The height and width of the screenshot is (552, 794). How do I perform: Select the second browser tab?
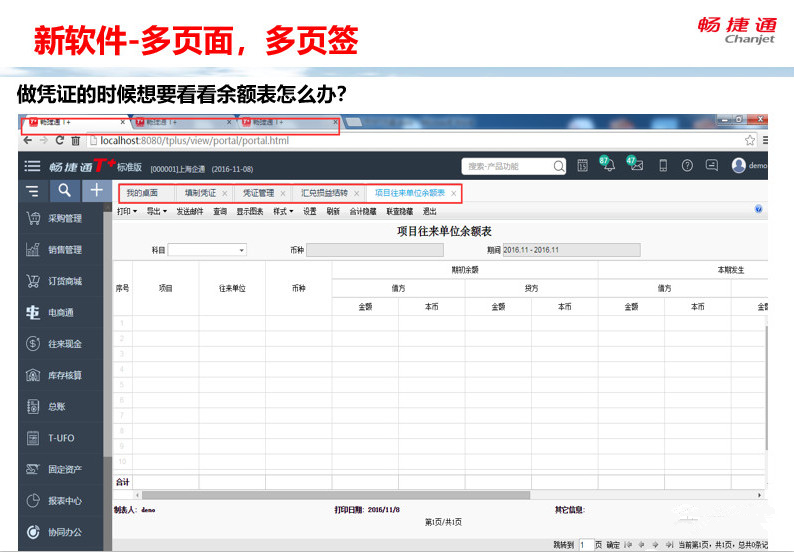(183, 122)
